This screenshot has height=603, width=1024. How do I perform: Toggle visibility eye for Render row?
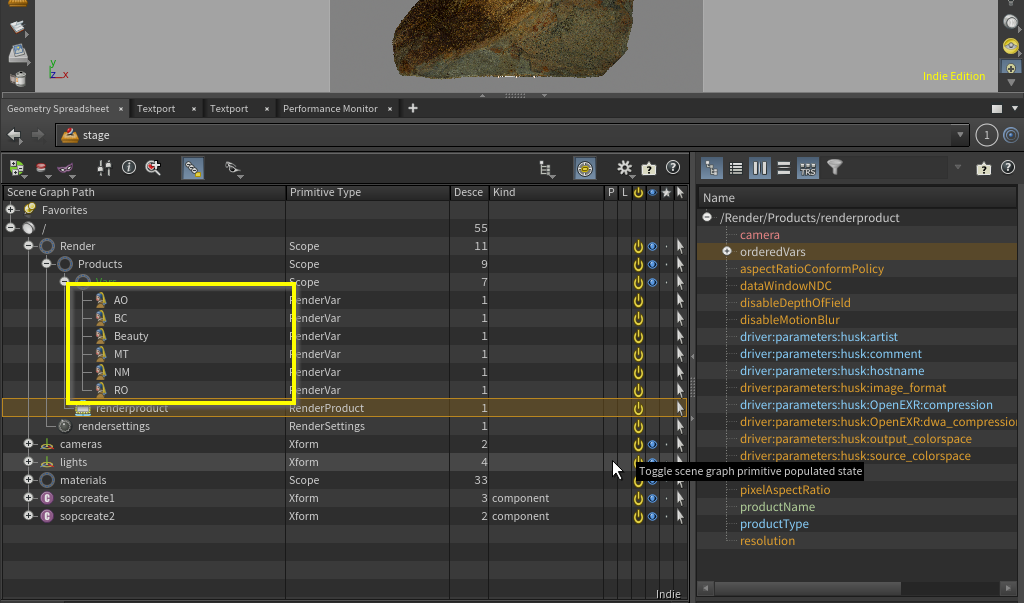tap(652, 246)
